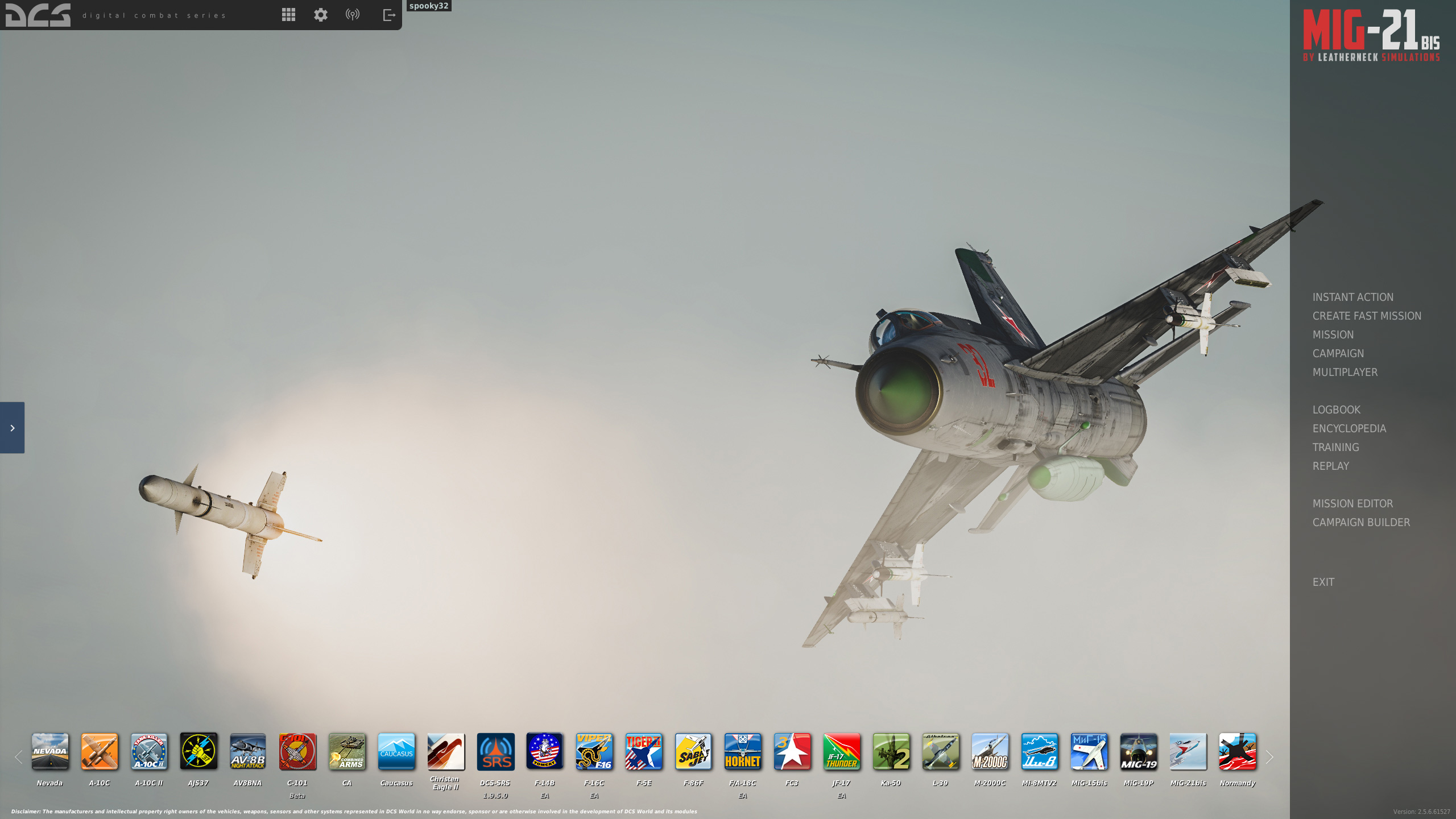Select the DCS-SRS module icon
The width and height of the screenshot is (1456, 819).
pos(495,751)
